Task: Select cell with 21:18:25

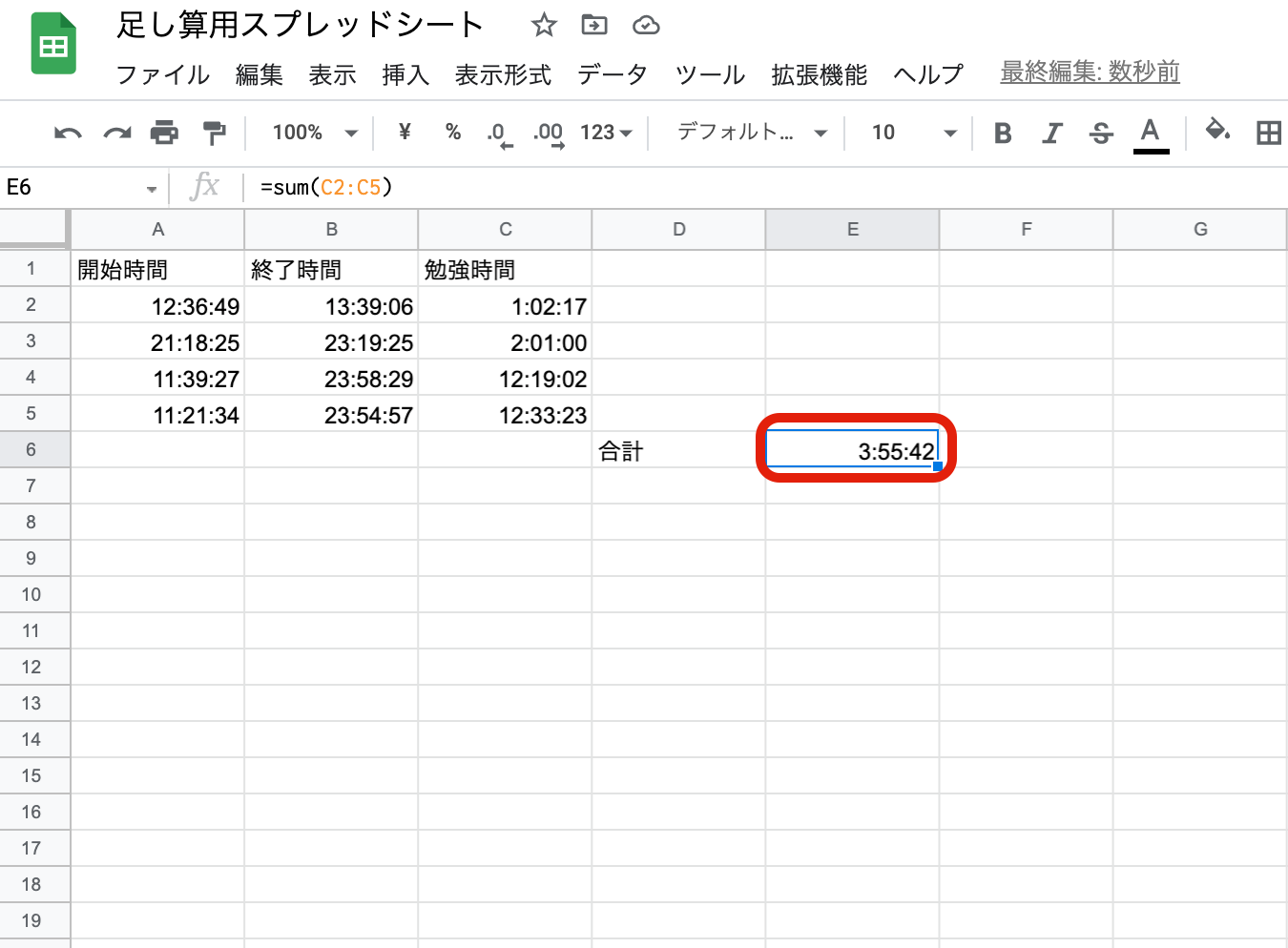Action: [x=157, y=341]
